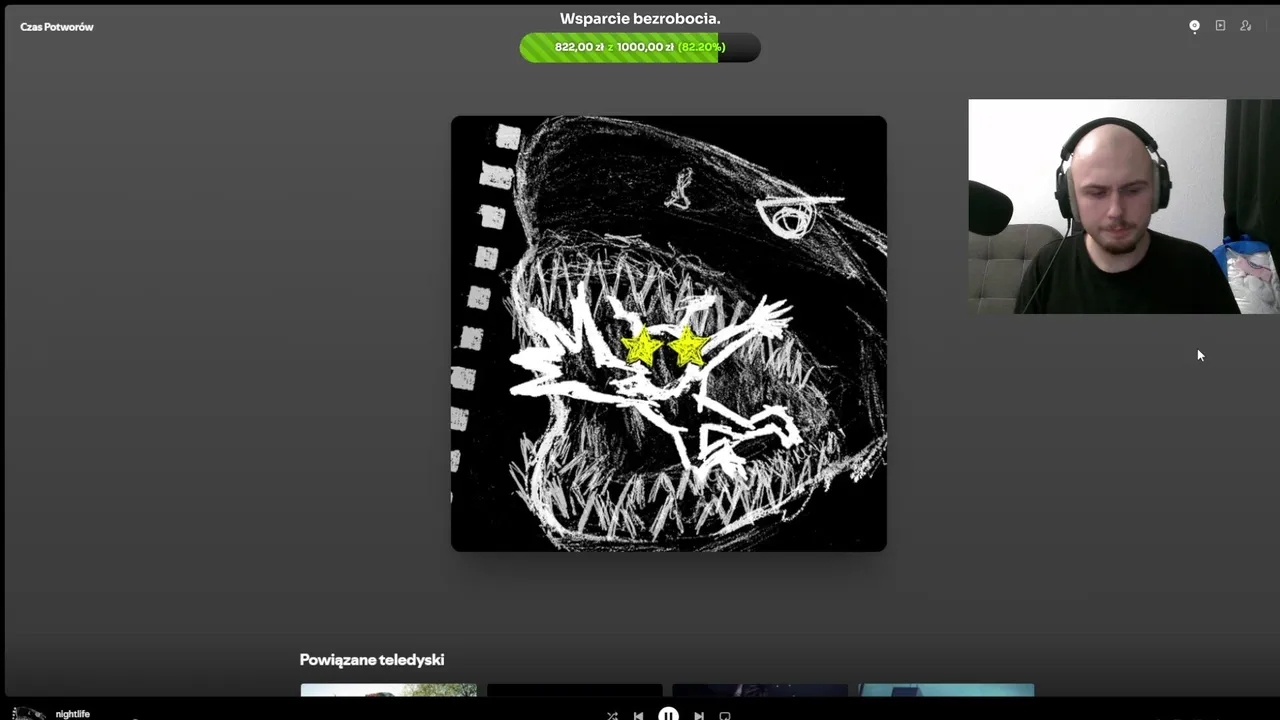Open the now-playing album view icon
Screen dimensions: 1280x720
point(1194,26)
